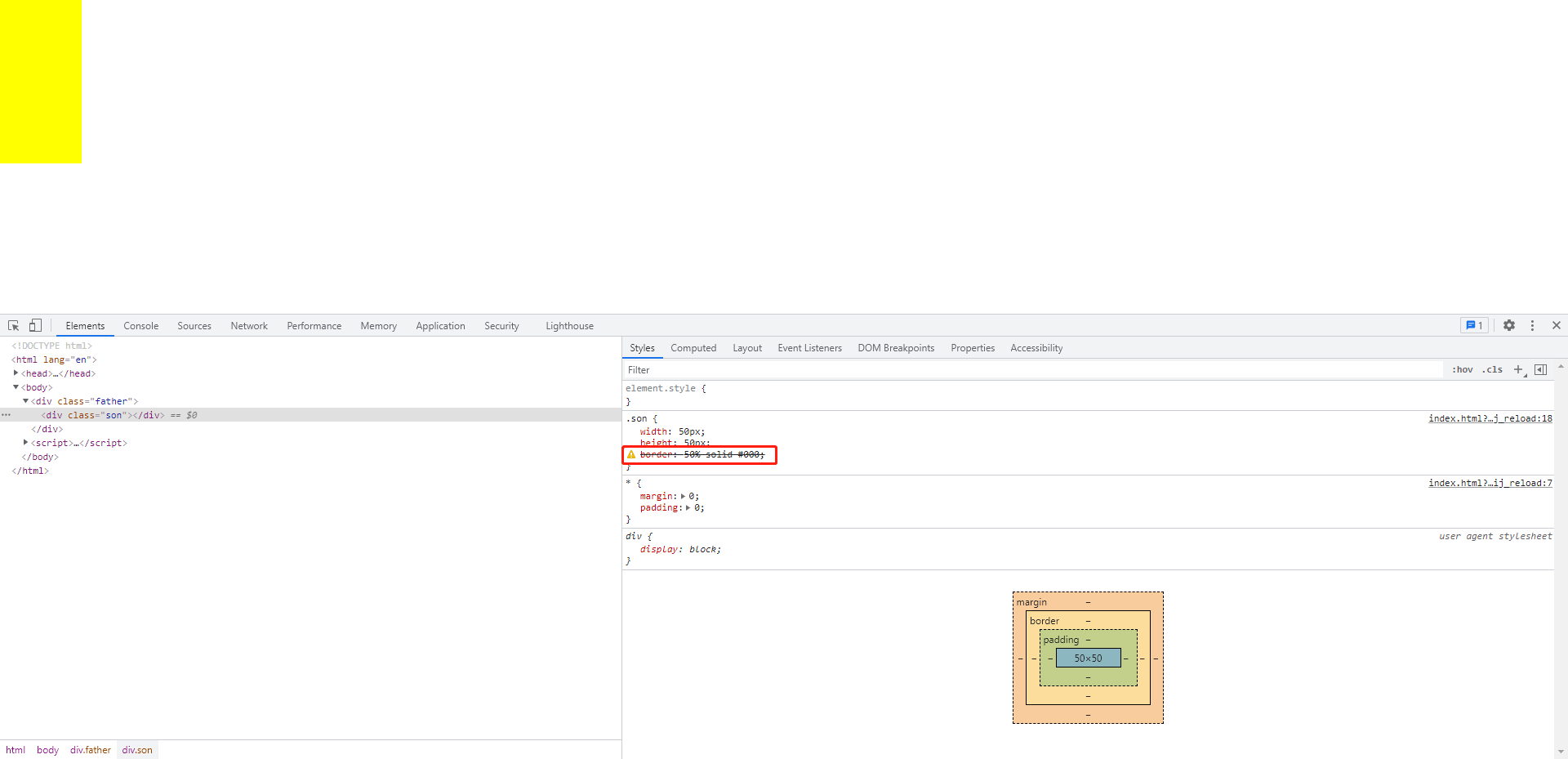The width and height of the screenshot is (1568, 759).
Task: Click the 50×50 content box in box model
Action: click(1088, 658)
